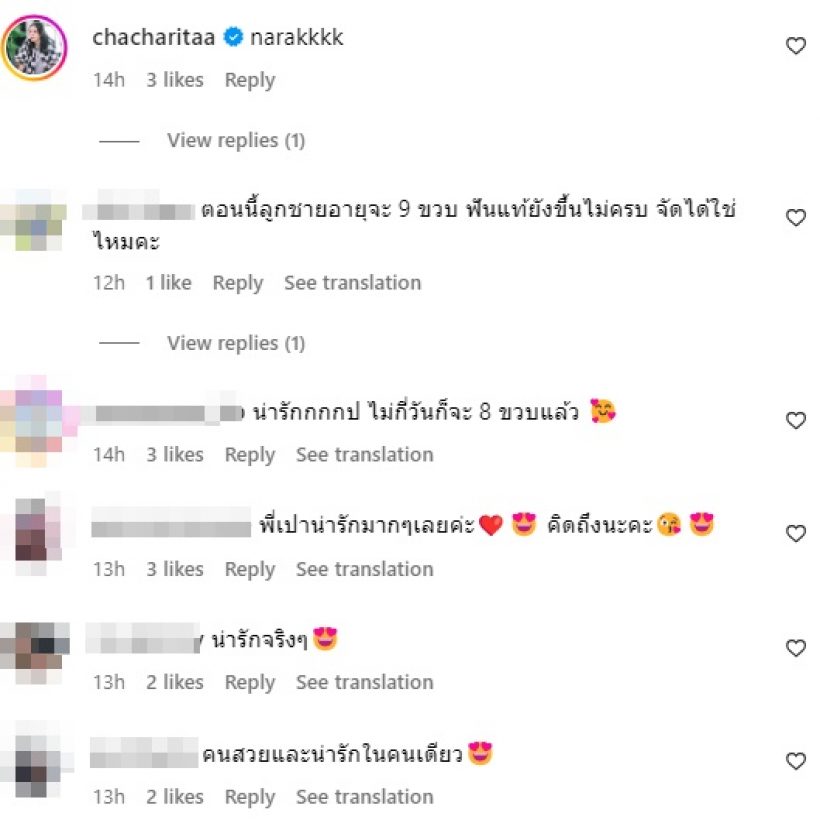Open chacharitaa username link
This screenshot has width=820, height=830.
pyautogui.click(x=154, y=37)
